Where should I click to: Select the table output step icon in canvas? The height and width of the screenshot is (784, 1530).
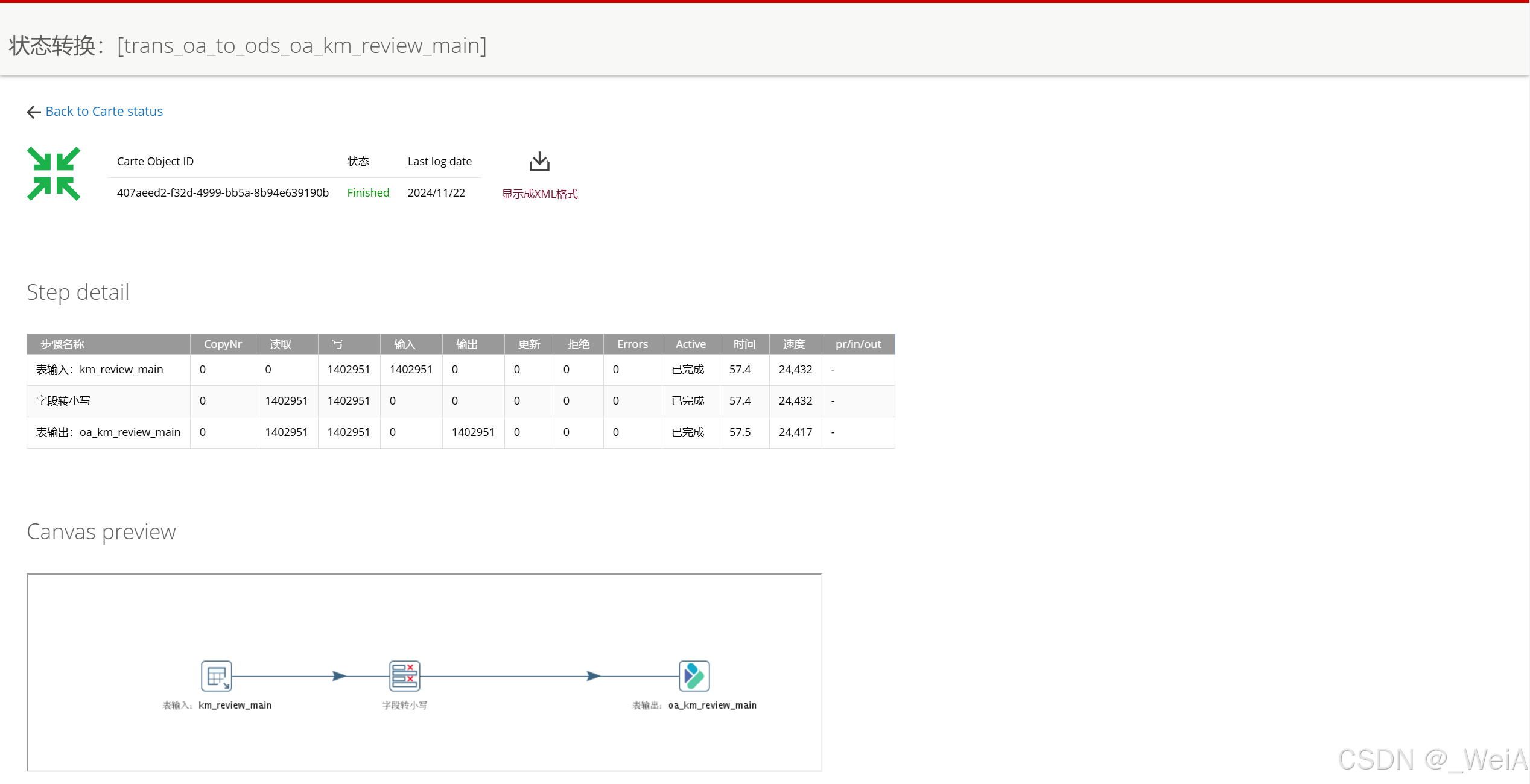[x=694, y=676]
